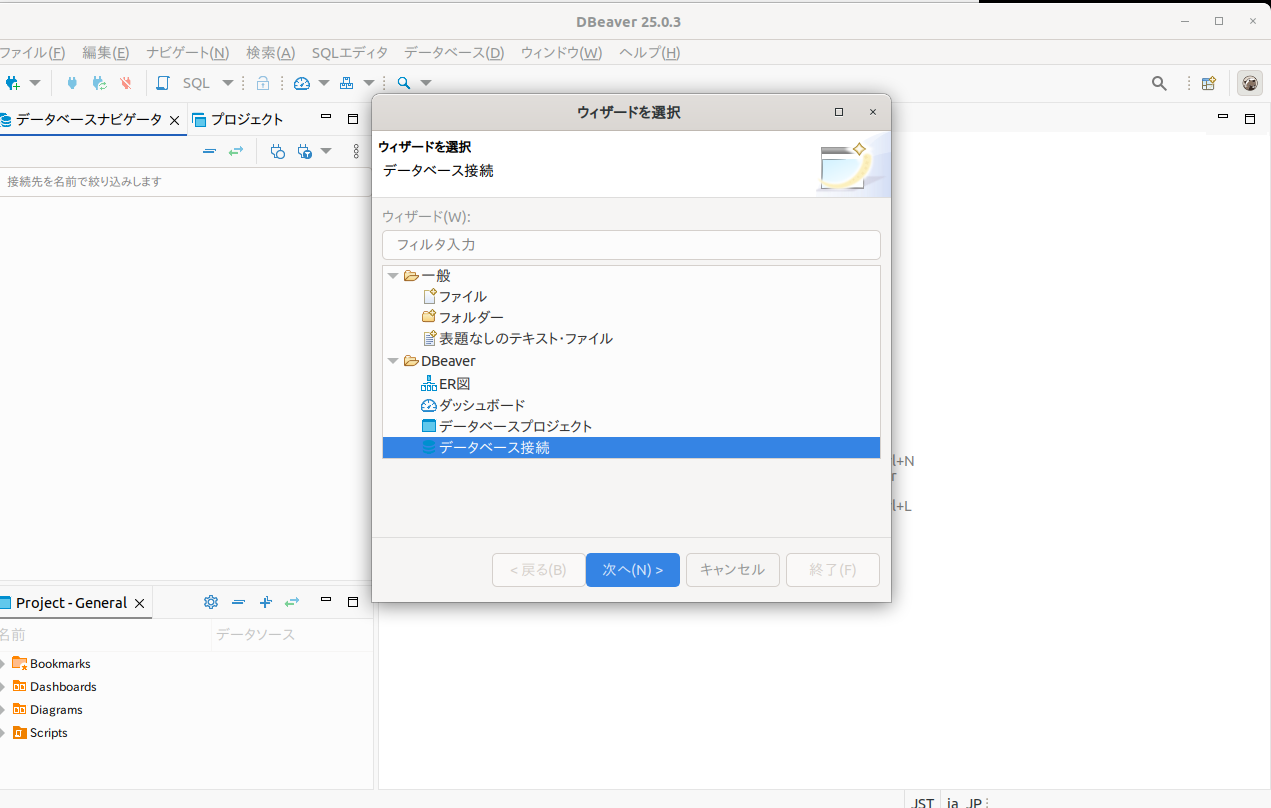Open the ヘルプ(H) menu

click(649, 53)
